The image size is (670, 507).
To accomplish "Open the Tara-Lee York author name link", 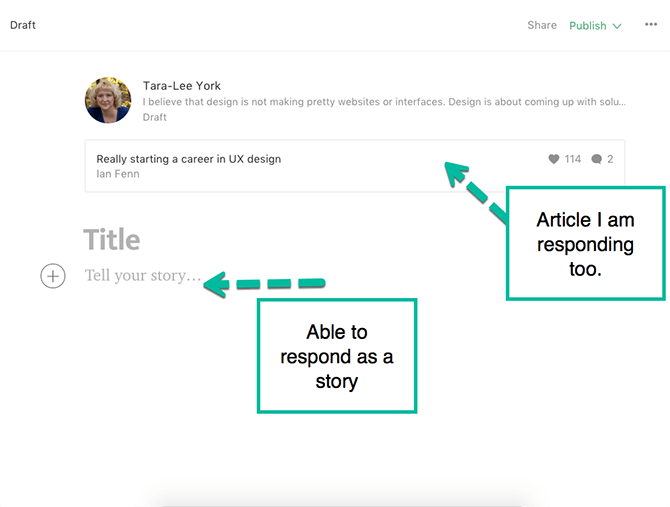I will click(182, 86).
